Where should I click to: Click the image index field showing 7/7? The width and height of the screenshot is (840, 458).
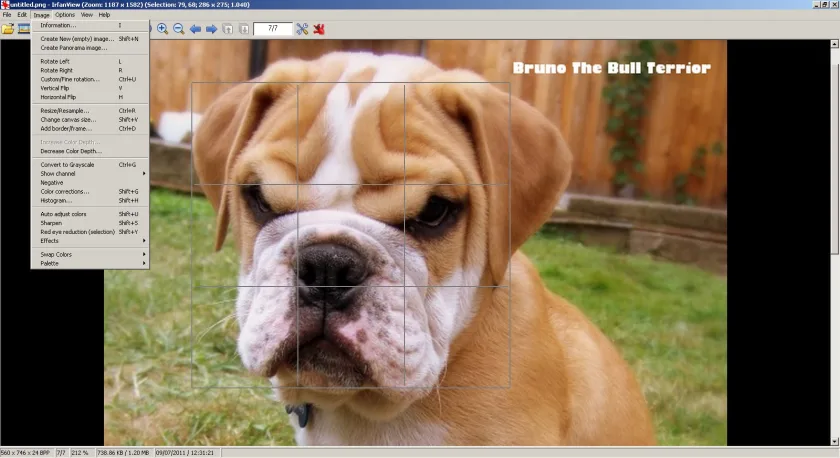[x=273, y=28]
